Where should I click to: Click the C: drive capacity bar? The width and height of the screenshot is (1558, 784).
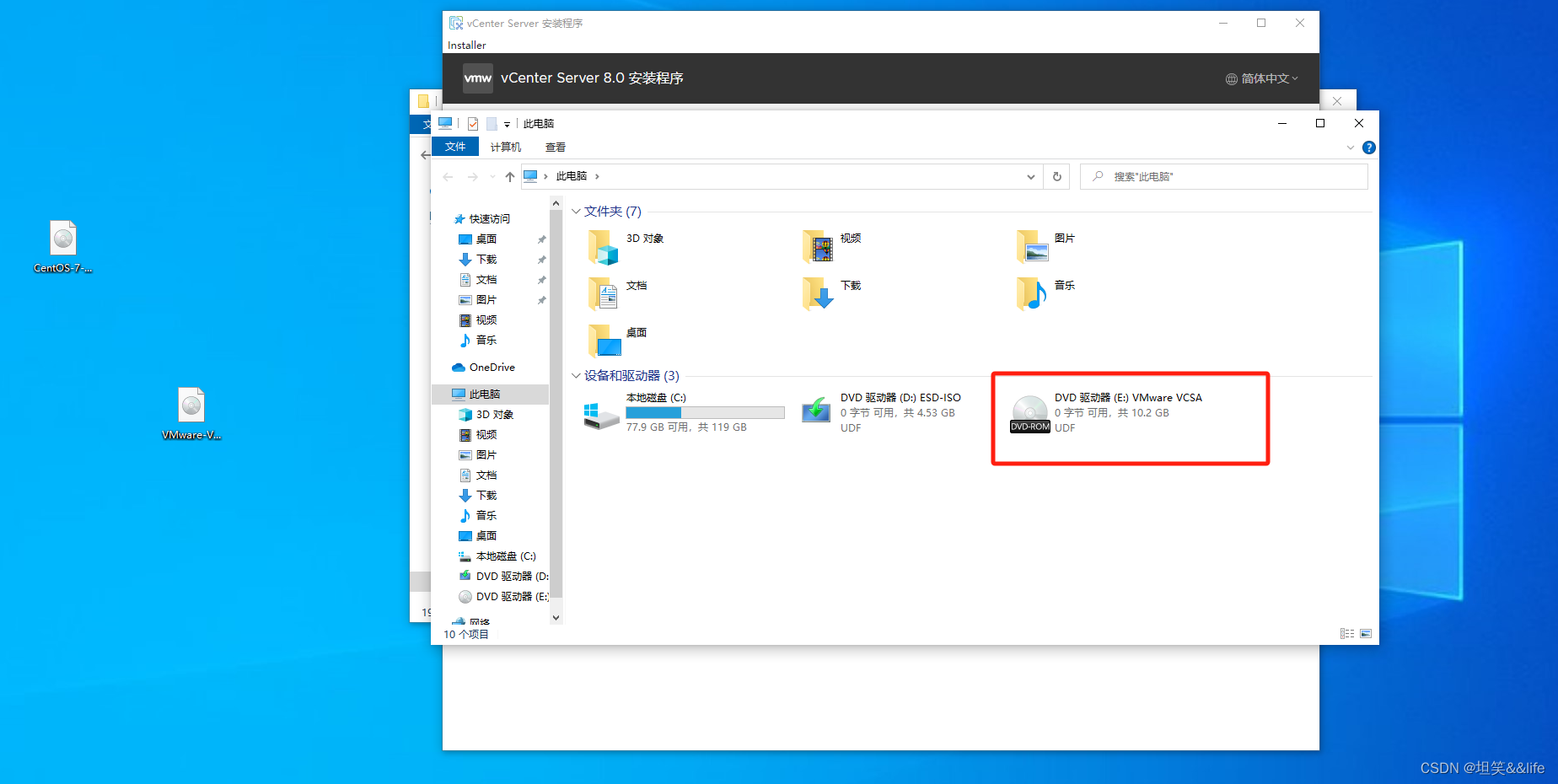(x=705, y=412)
